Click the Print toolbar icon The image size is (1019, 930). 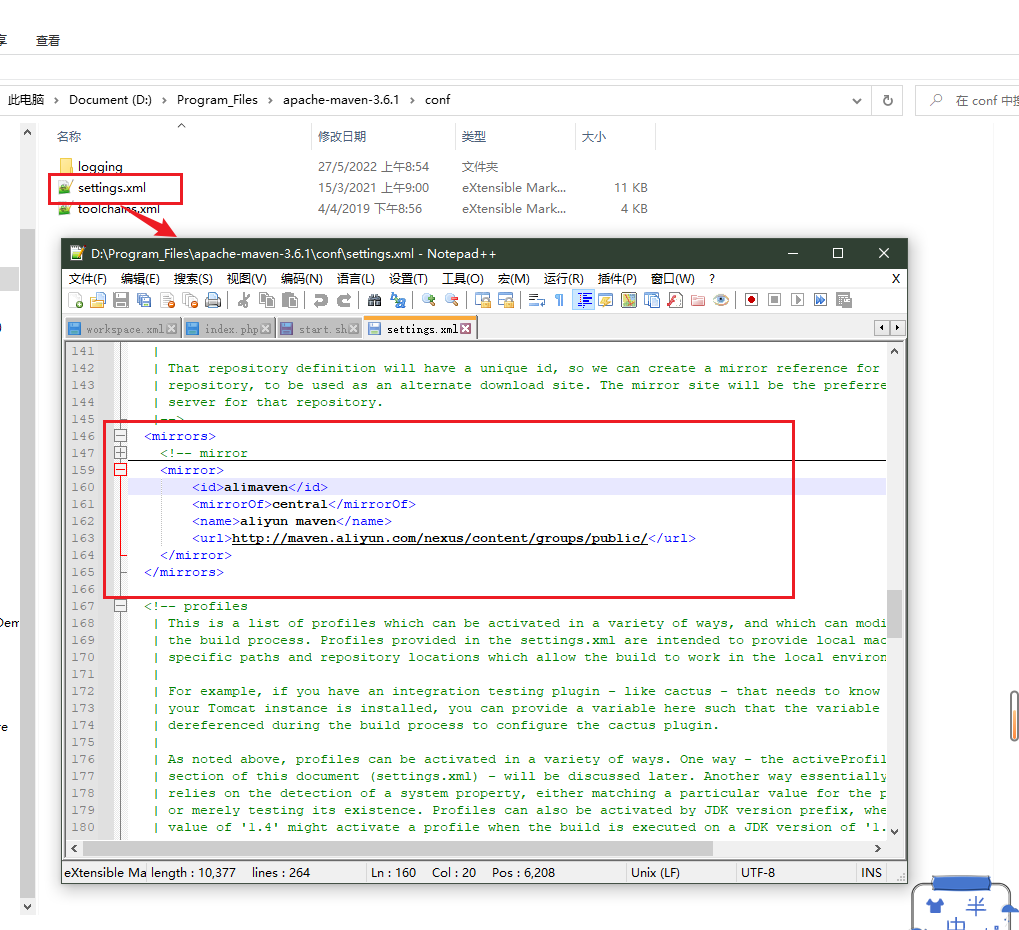point(213,300)
